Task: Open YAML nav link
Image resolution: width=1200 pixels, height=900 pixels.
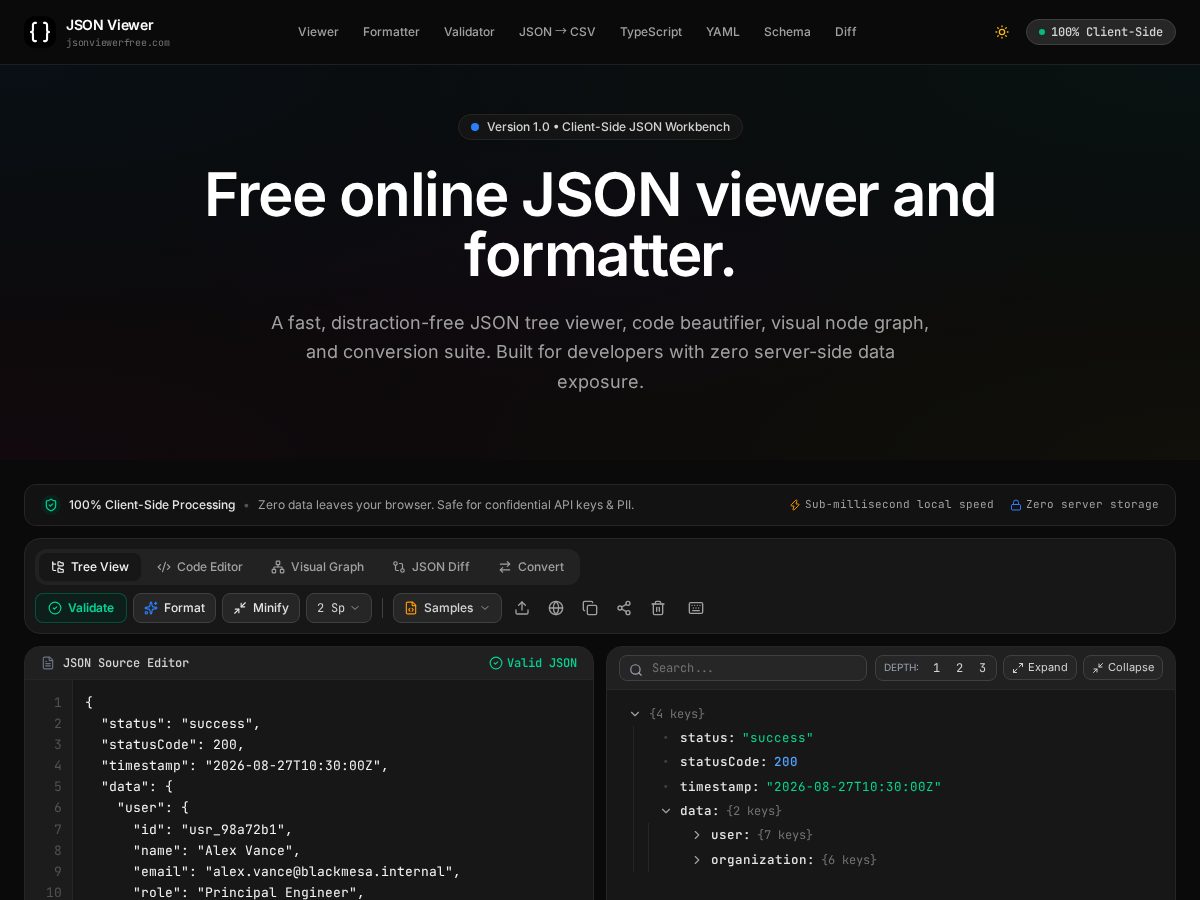Action: coord(723,32)
